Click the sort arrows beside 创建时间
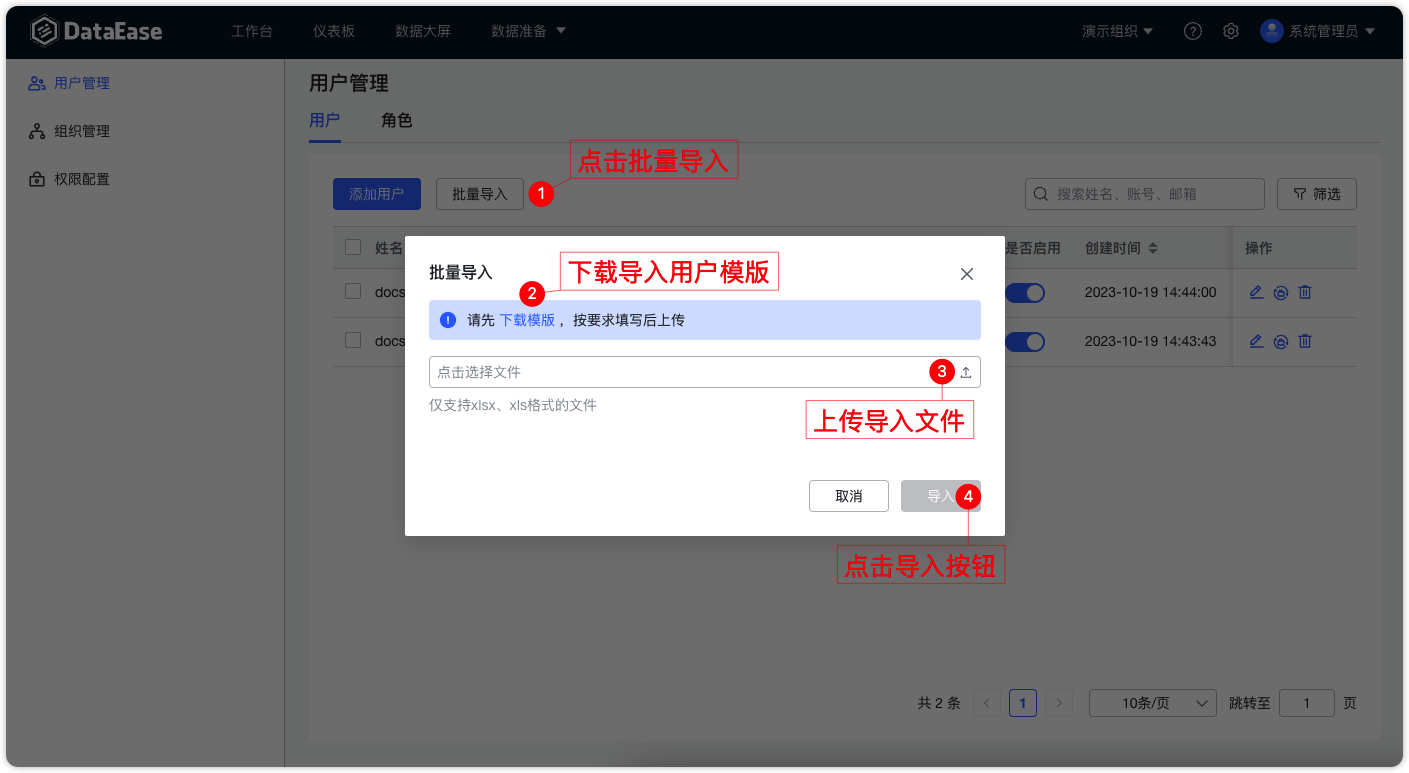 (x=1153, y=248)
